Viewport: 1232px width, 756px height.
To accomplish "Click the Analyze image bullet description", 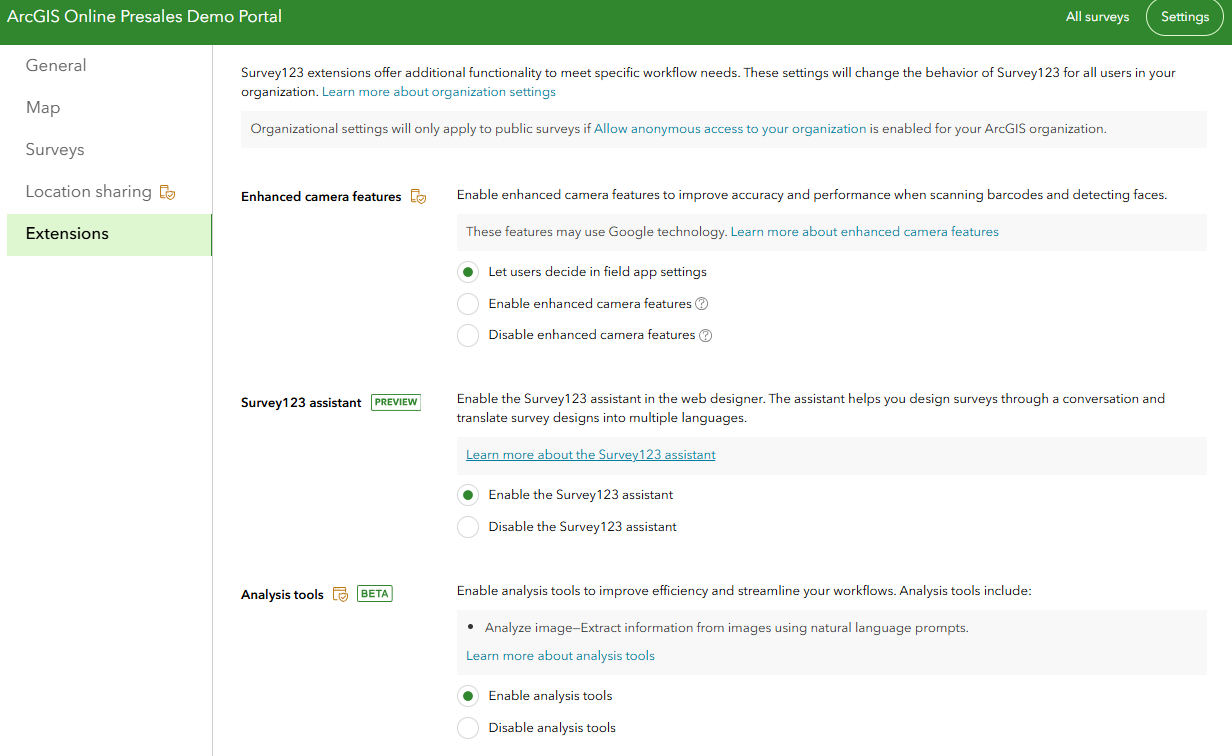I will pos(727,628).
